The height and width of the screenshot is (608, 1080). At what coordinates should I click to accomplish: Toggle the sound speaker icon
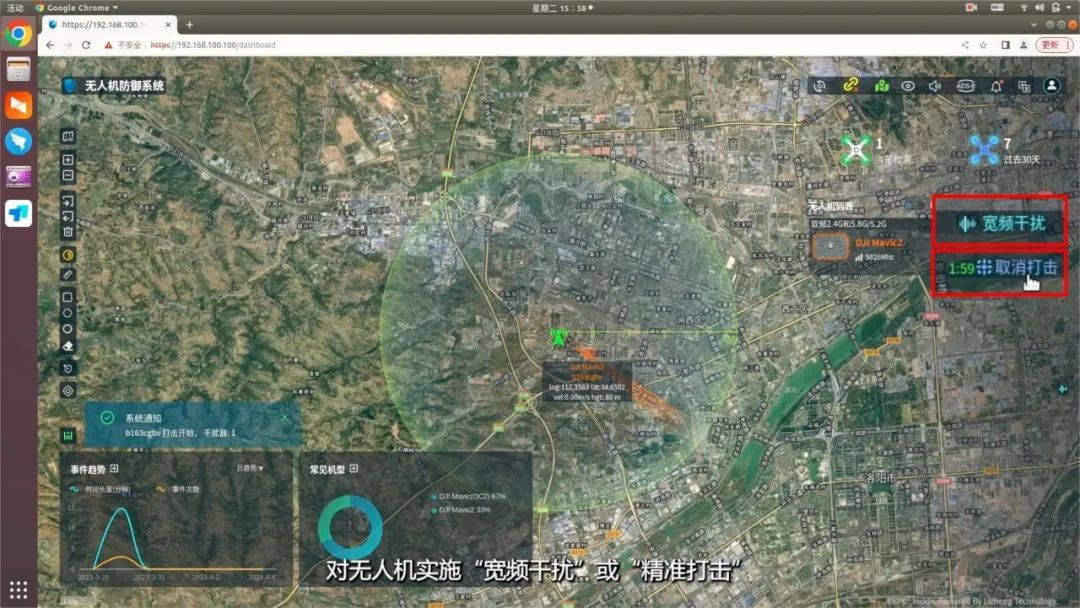[x=935, y=86]
